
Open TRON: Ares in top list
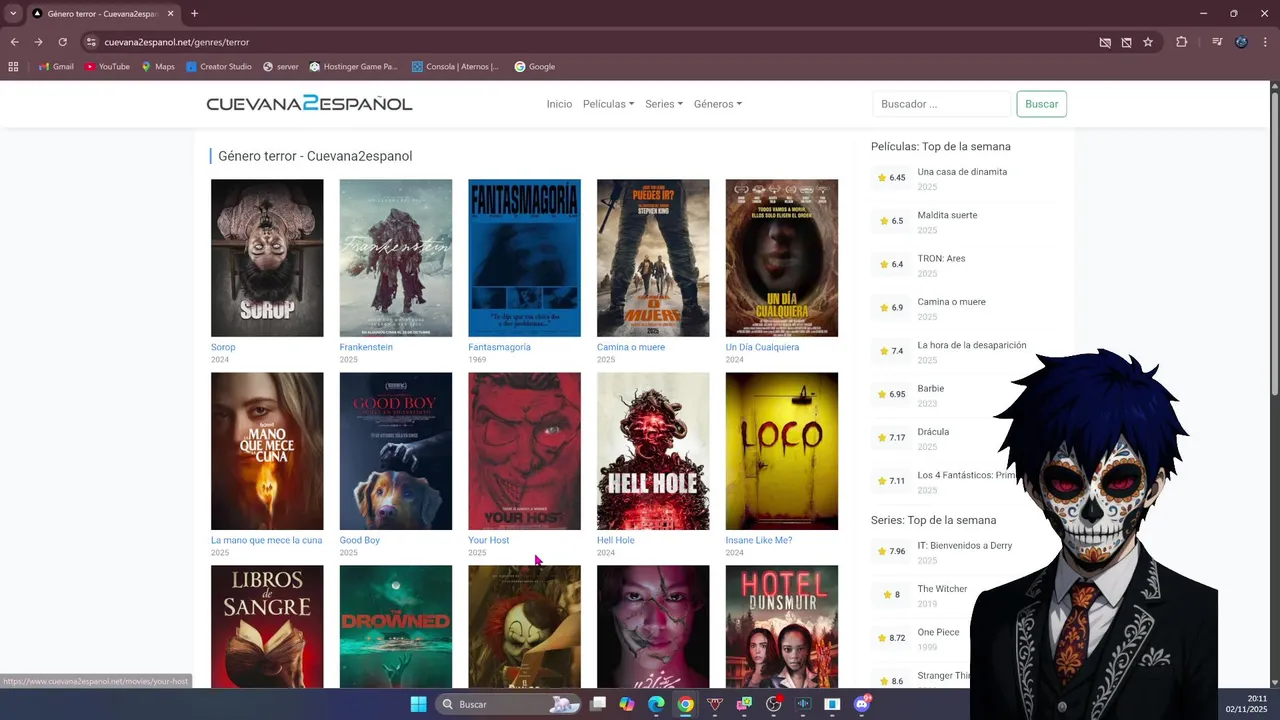click(941, 258)
